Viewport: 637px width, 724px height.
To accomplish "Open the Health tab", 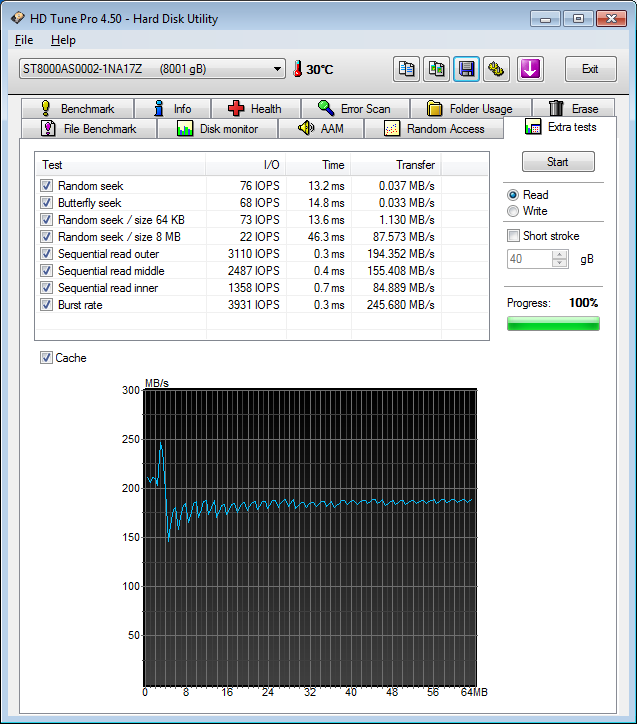I will pos(256,109).
